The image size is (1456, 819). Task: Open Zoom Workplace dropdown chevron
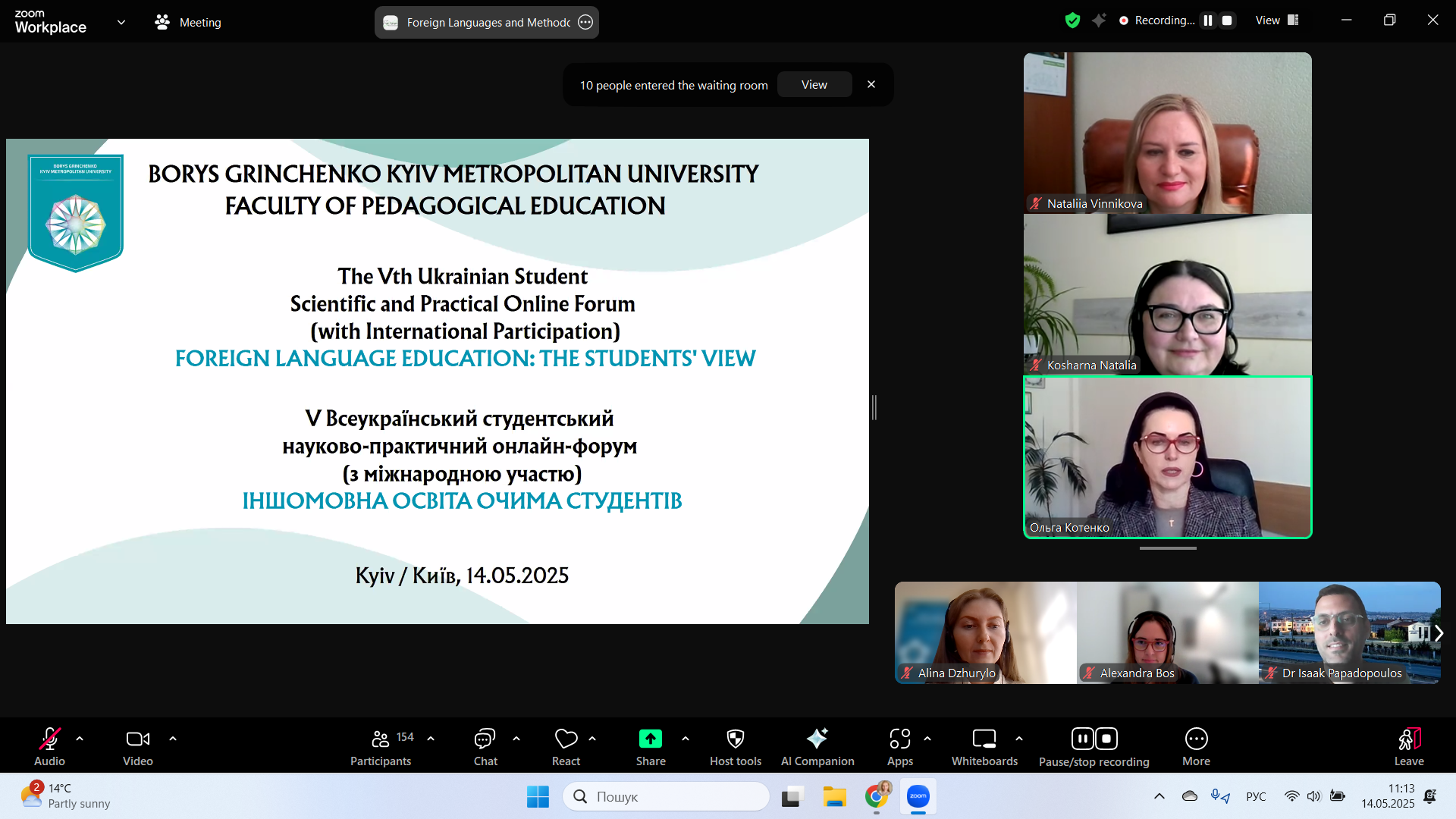(121, 22)
